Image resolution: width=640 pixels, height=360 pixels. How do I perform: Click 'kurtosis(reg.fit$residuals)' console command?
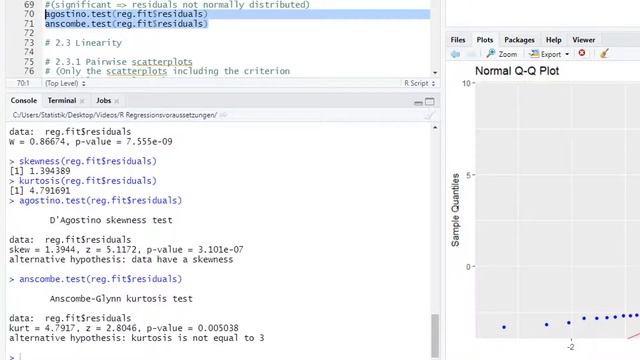[x=88, y=181]
